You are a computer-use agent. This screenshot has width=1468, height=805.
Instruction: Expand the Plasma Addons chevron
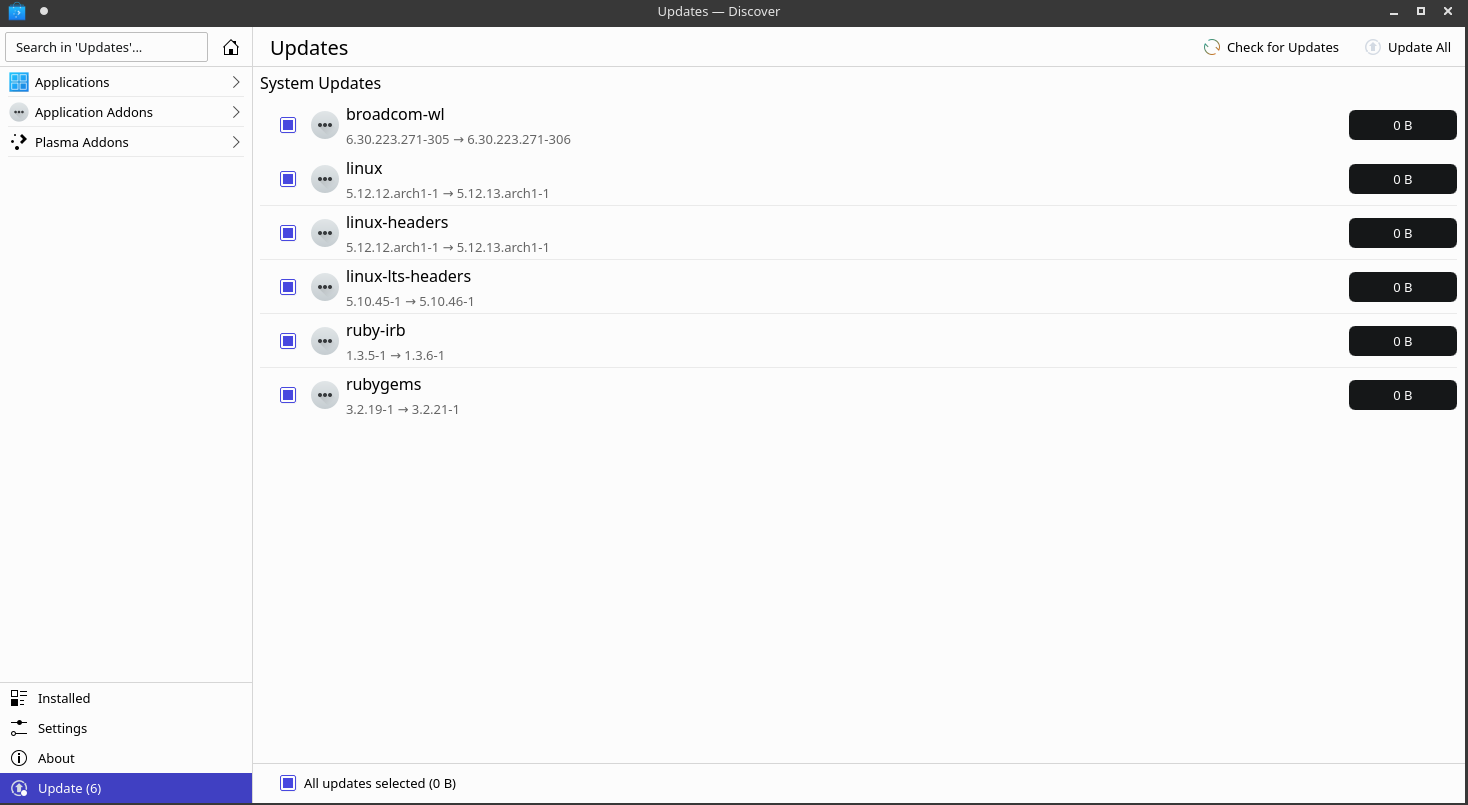pyautogui.click(x=236, y=142)
